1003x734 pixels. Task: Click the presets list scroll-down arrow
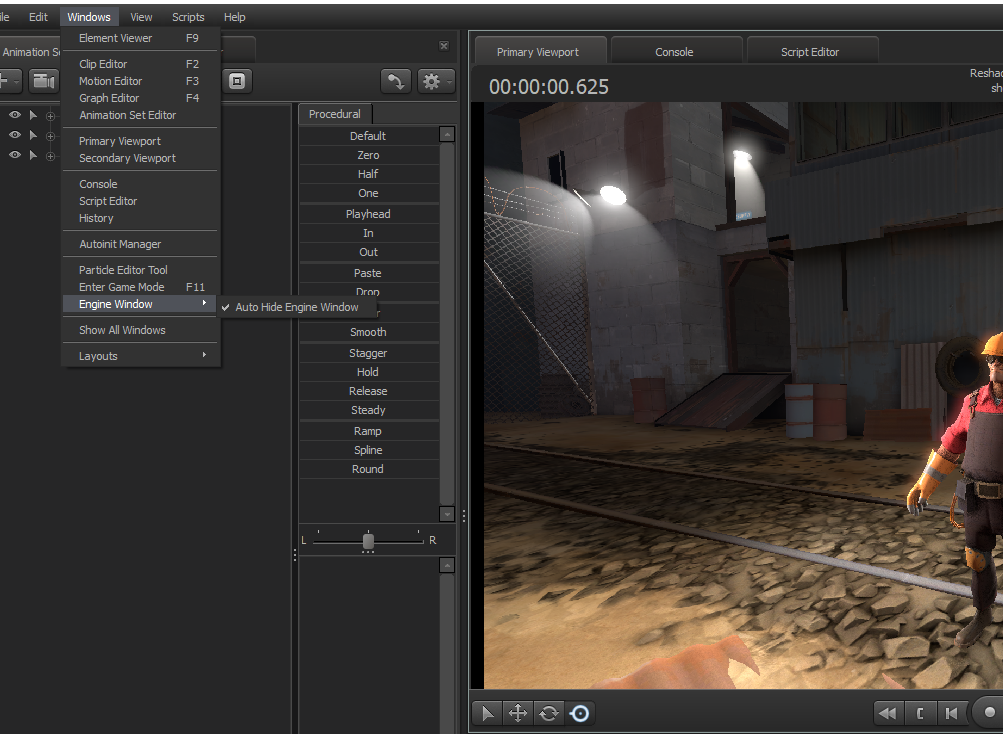tap(447, 514)
